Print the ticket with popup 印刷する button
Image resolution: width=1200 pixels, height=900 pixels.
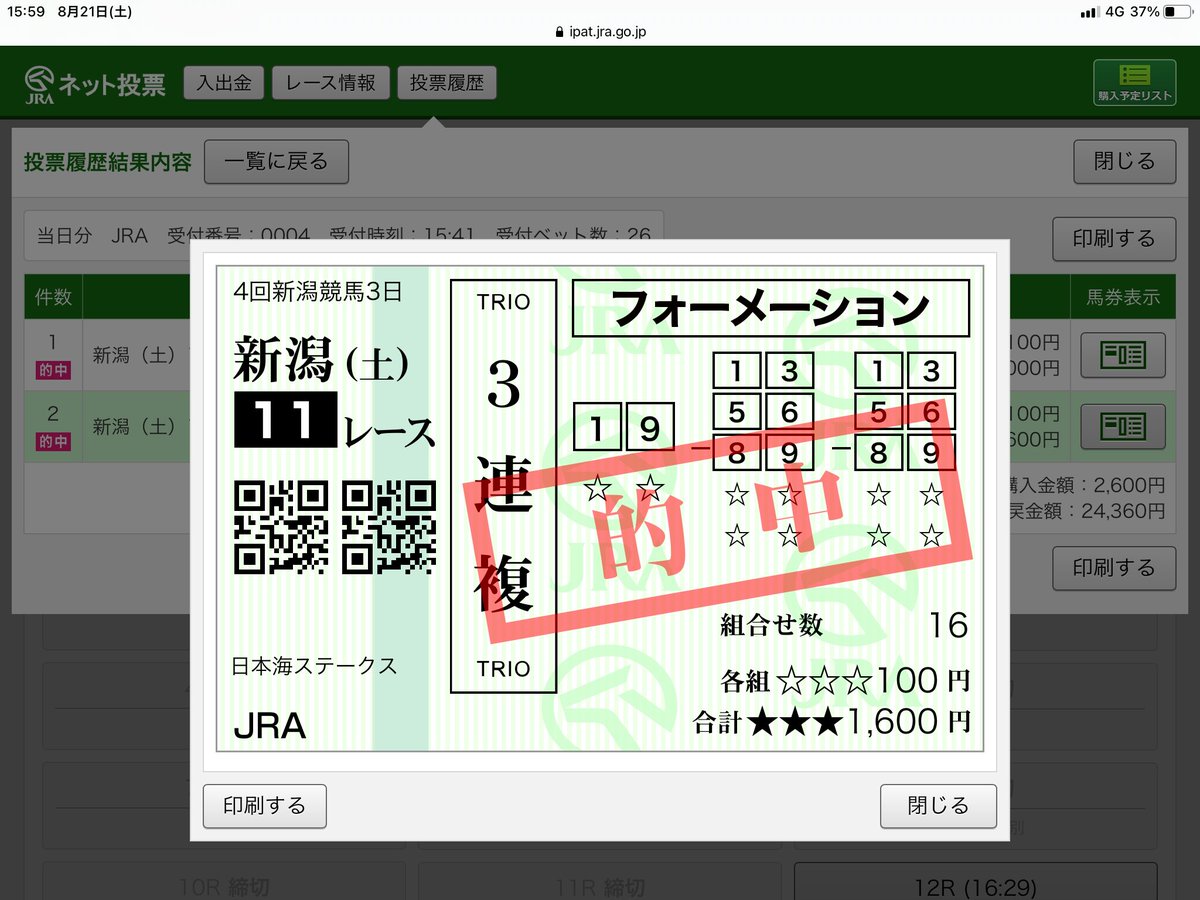[265, 806]
